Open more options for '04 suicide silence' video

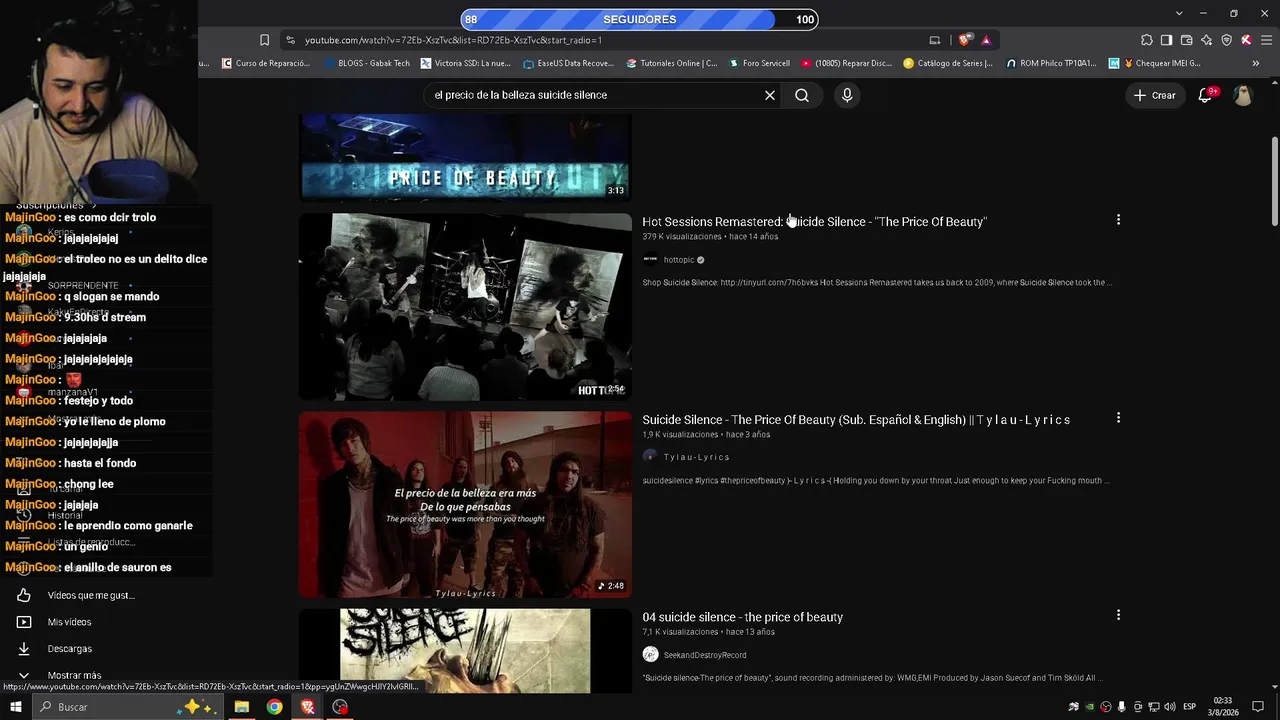pos(1118,615)
